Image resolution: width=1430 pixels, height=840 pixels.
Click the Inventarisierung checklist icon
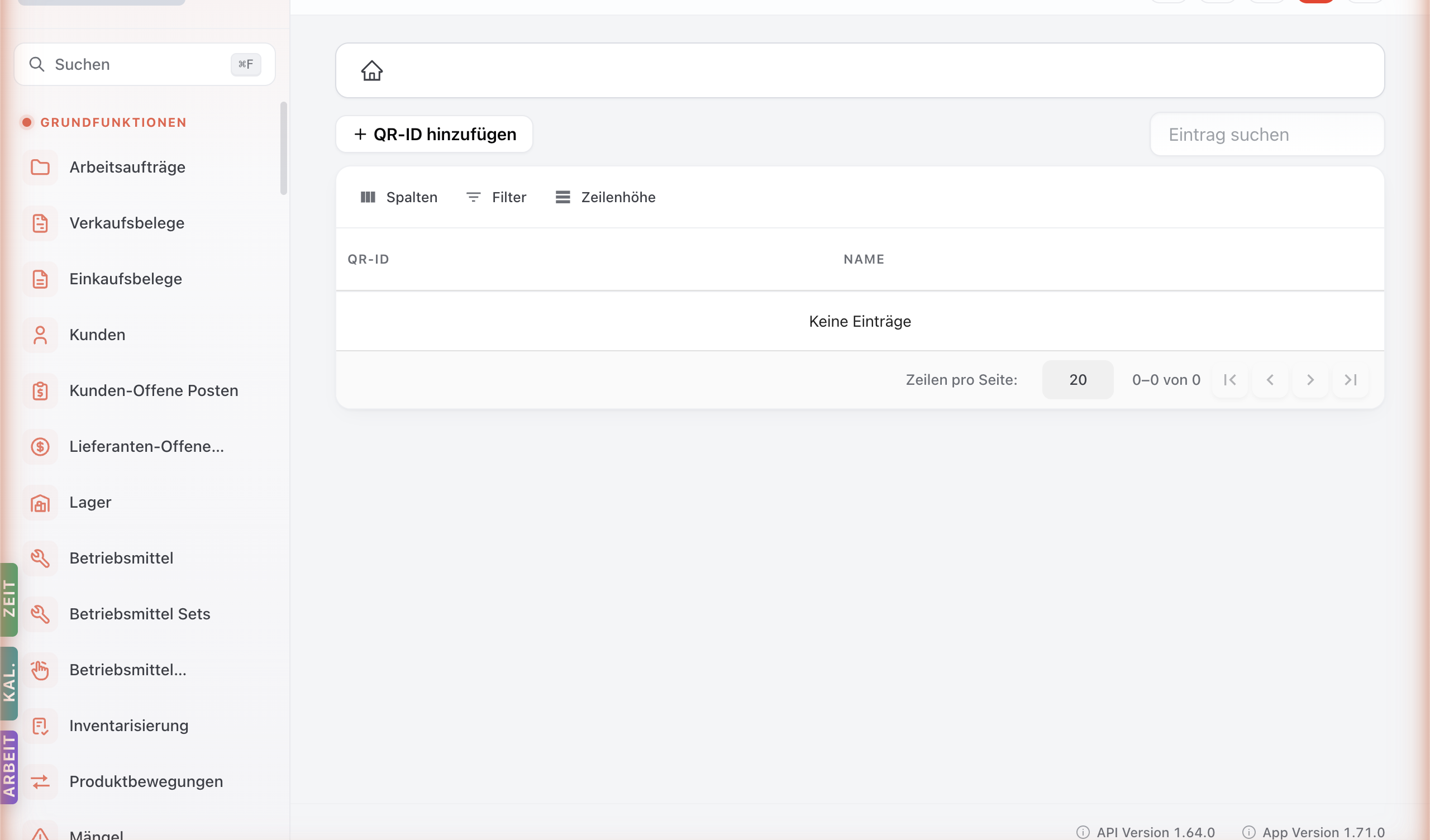pyautogui.click(x=40, y=726)
